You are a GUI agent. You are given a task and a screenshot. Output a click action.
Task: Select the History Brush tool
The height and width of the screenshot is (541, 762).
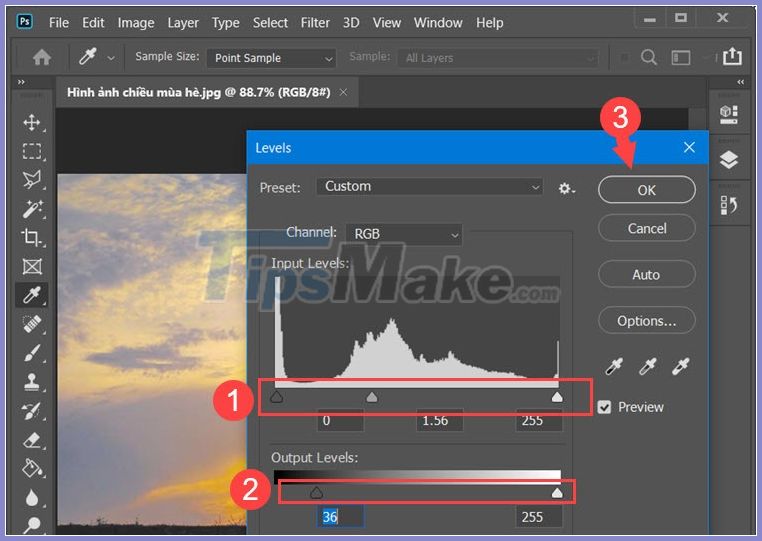(x=32, y=411)
